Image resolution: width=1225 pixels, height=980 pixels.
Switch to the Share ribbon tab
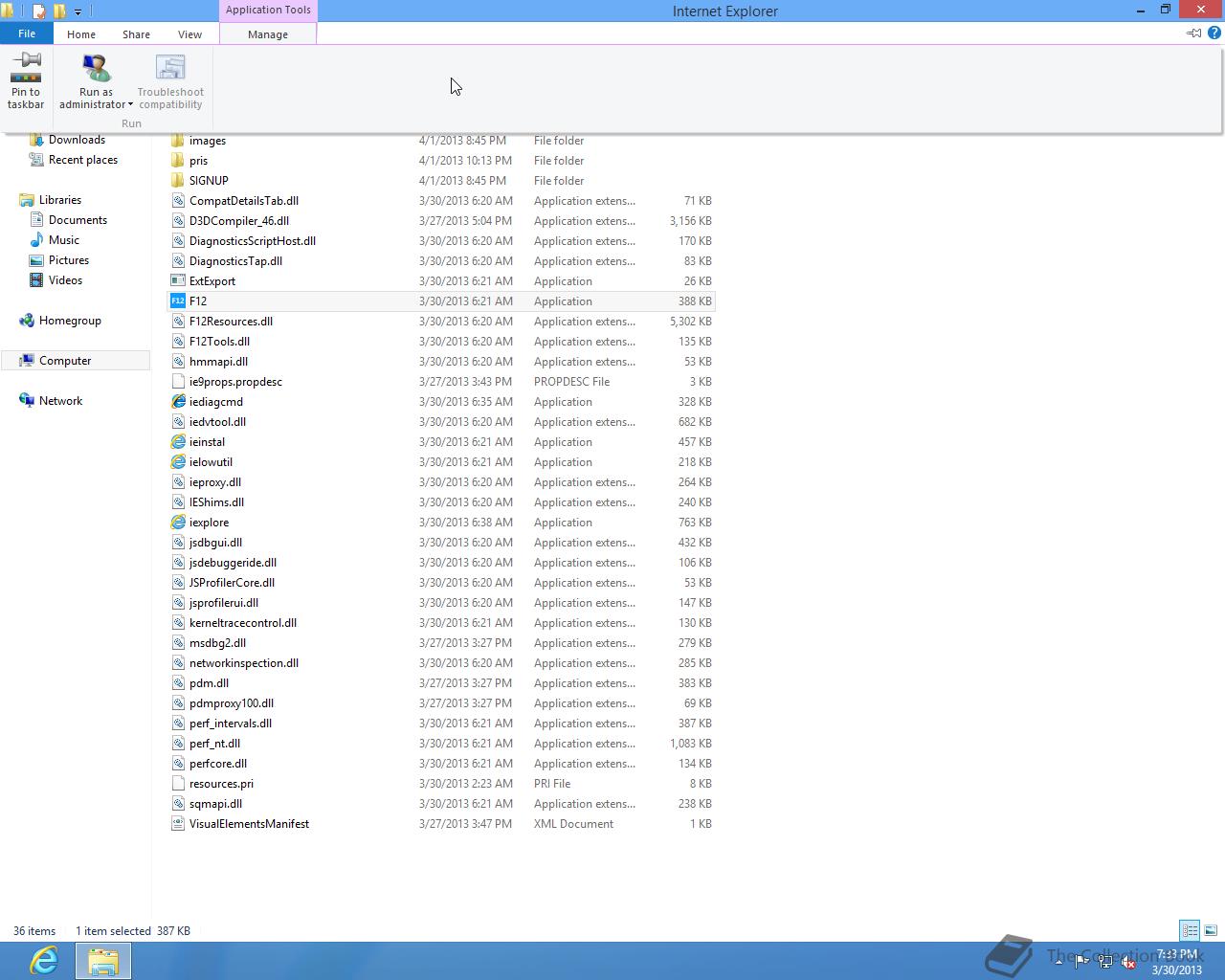pyautogui.click(x=136, y=33)
